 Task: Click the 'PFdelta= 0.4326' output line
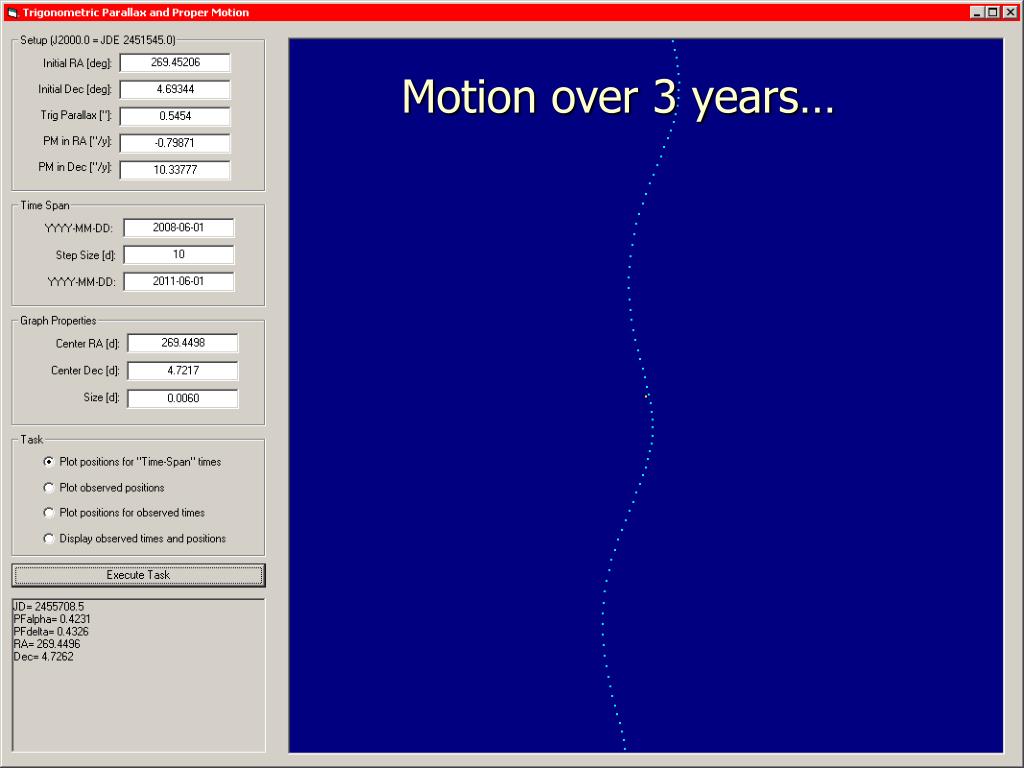point(51,632)
